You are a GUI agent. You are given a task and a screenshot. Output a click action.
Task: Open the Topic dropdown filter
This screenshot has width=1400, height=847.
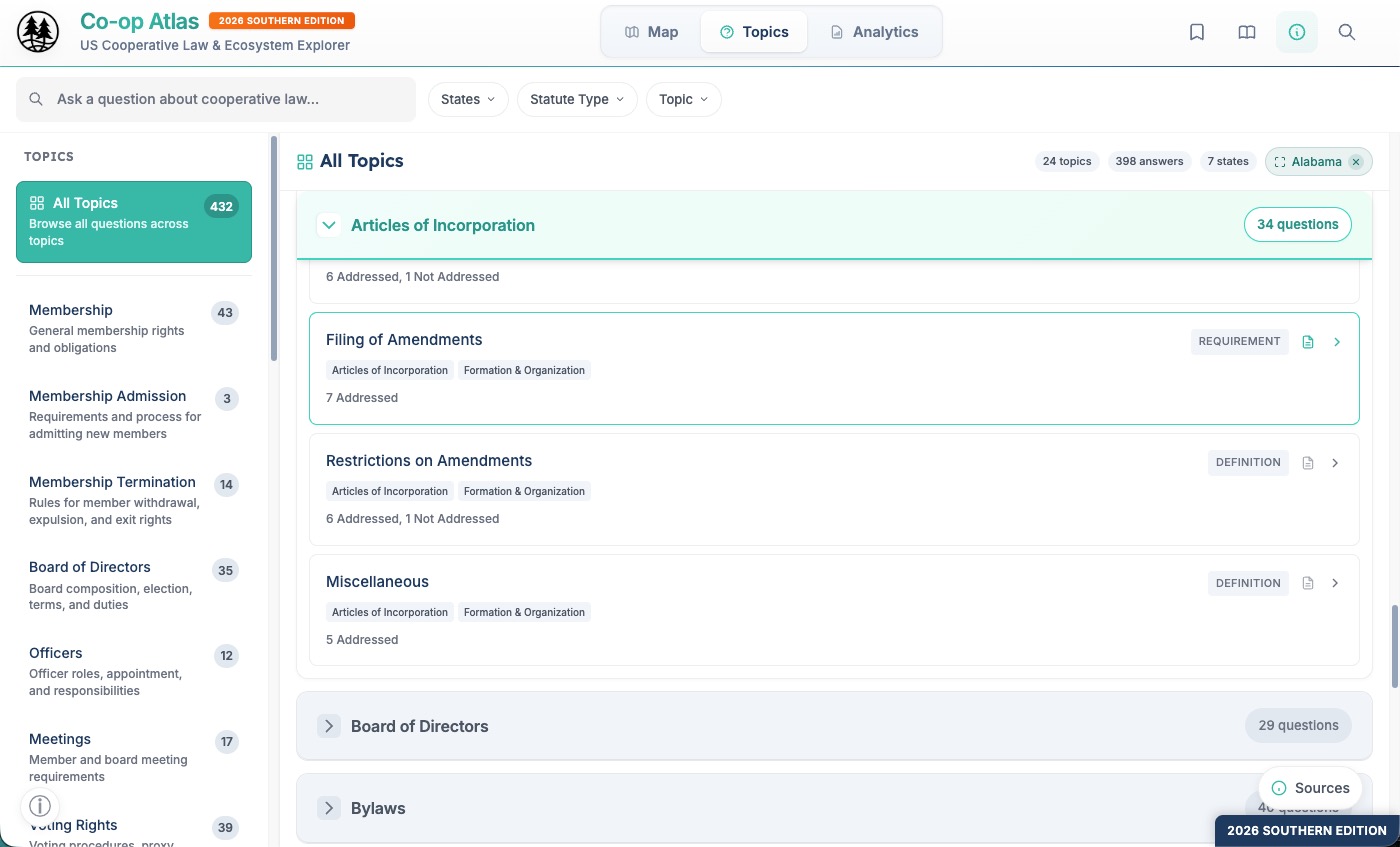pyautogui.click(x=684, y=99)
